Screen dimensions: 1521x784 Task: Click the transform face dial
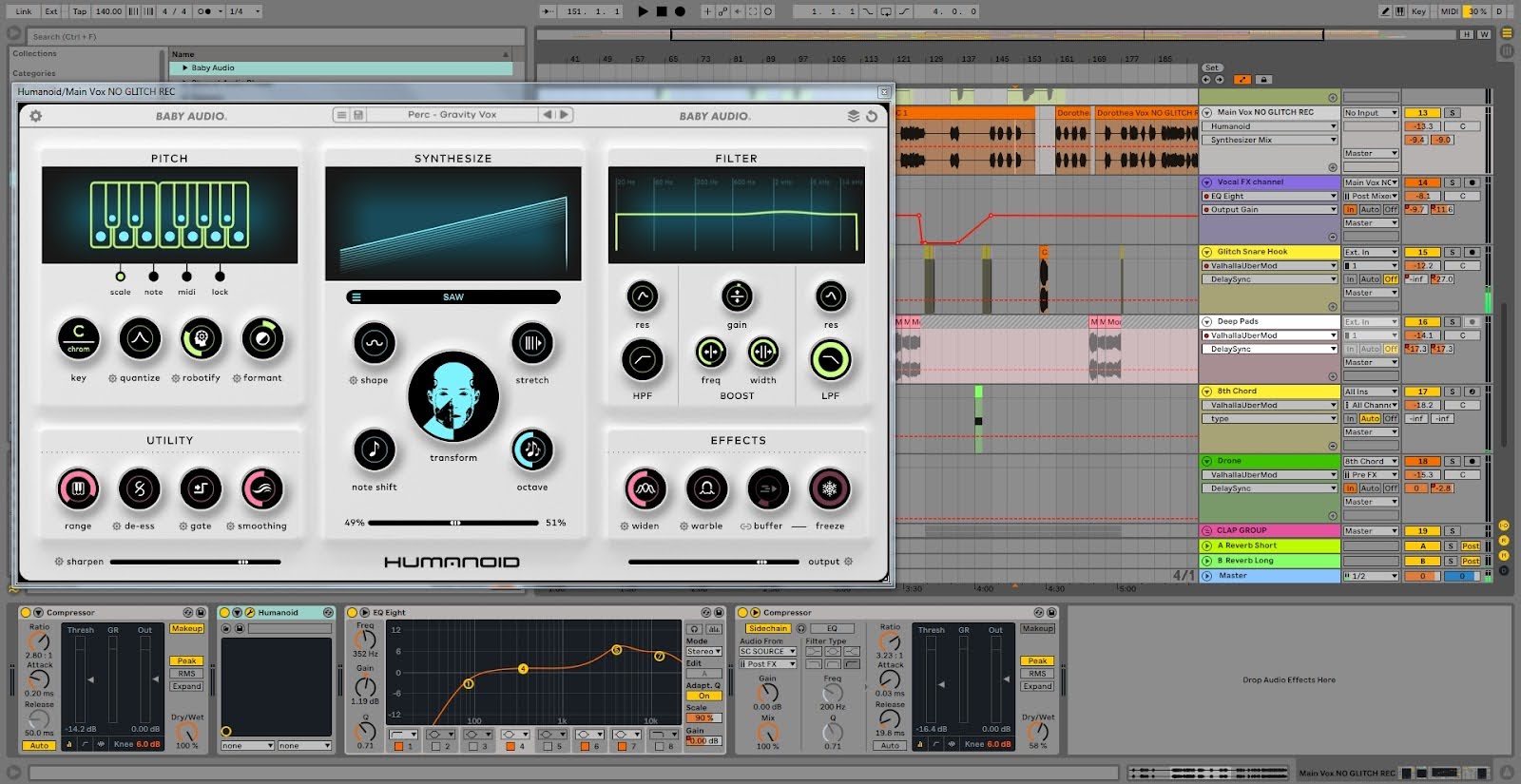click(x=453, y=397)
